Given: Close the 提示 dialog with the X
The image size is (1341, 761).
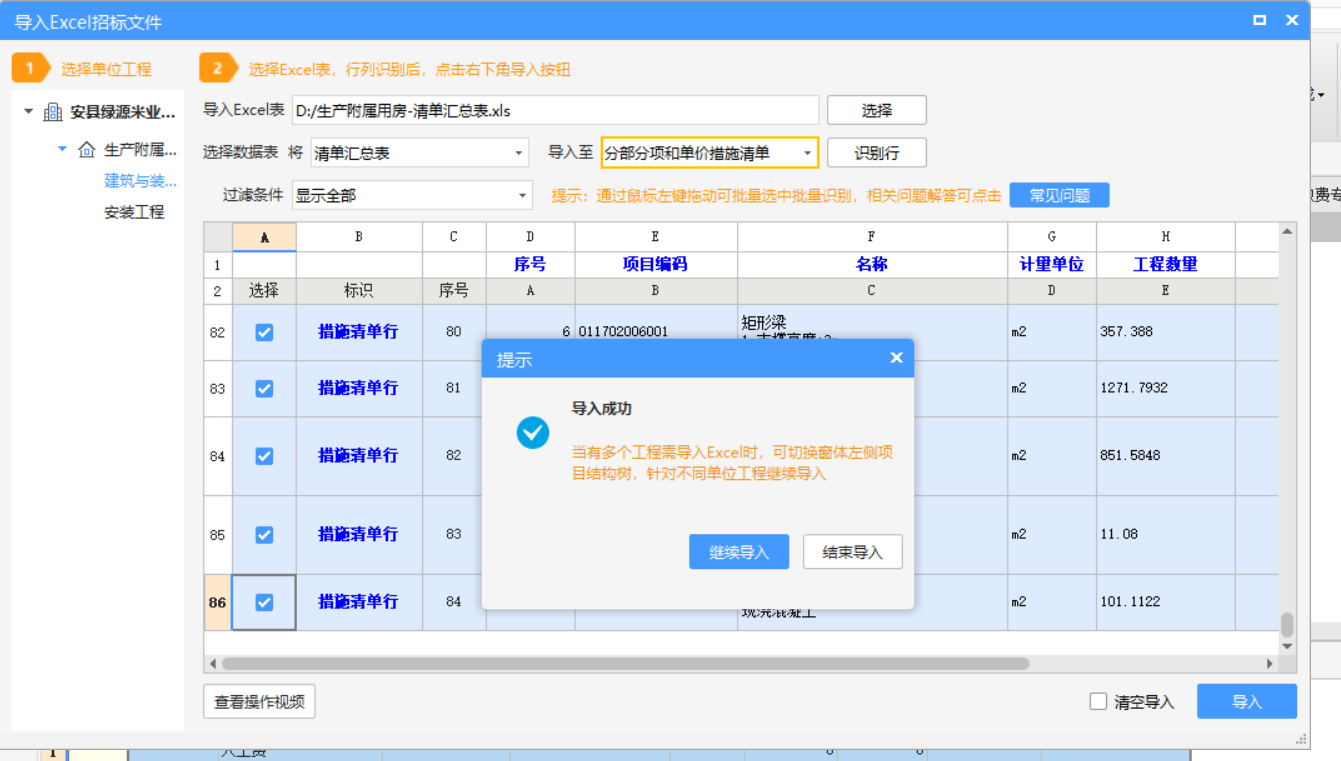Looking at the screenshot, I should pyautogui.click(x=896, y=358).
